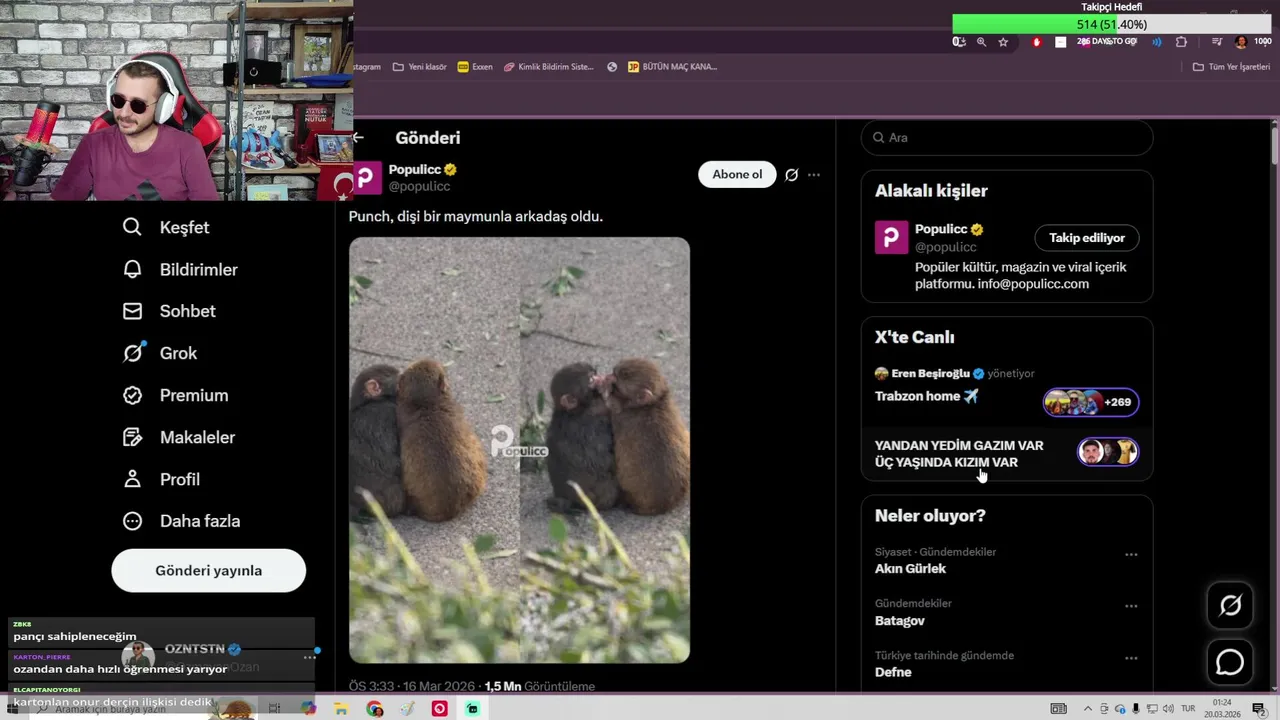Open Kimlik Bildirim Sistemi bookmark
The image size is (1280, 720).
pyautogui.click(x=549, y=67)
